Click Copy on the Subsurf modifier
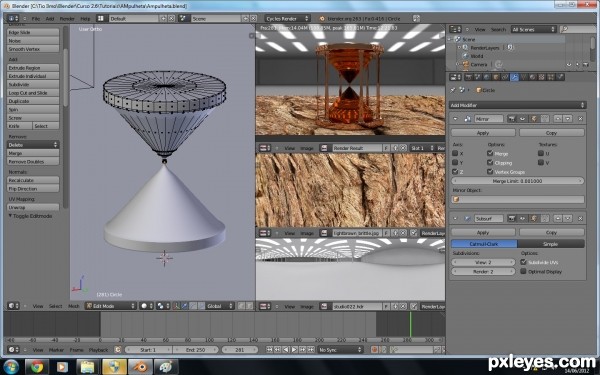Image resolution: width=600 pixels, height=375 pixels. point(551,232)
